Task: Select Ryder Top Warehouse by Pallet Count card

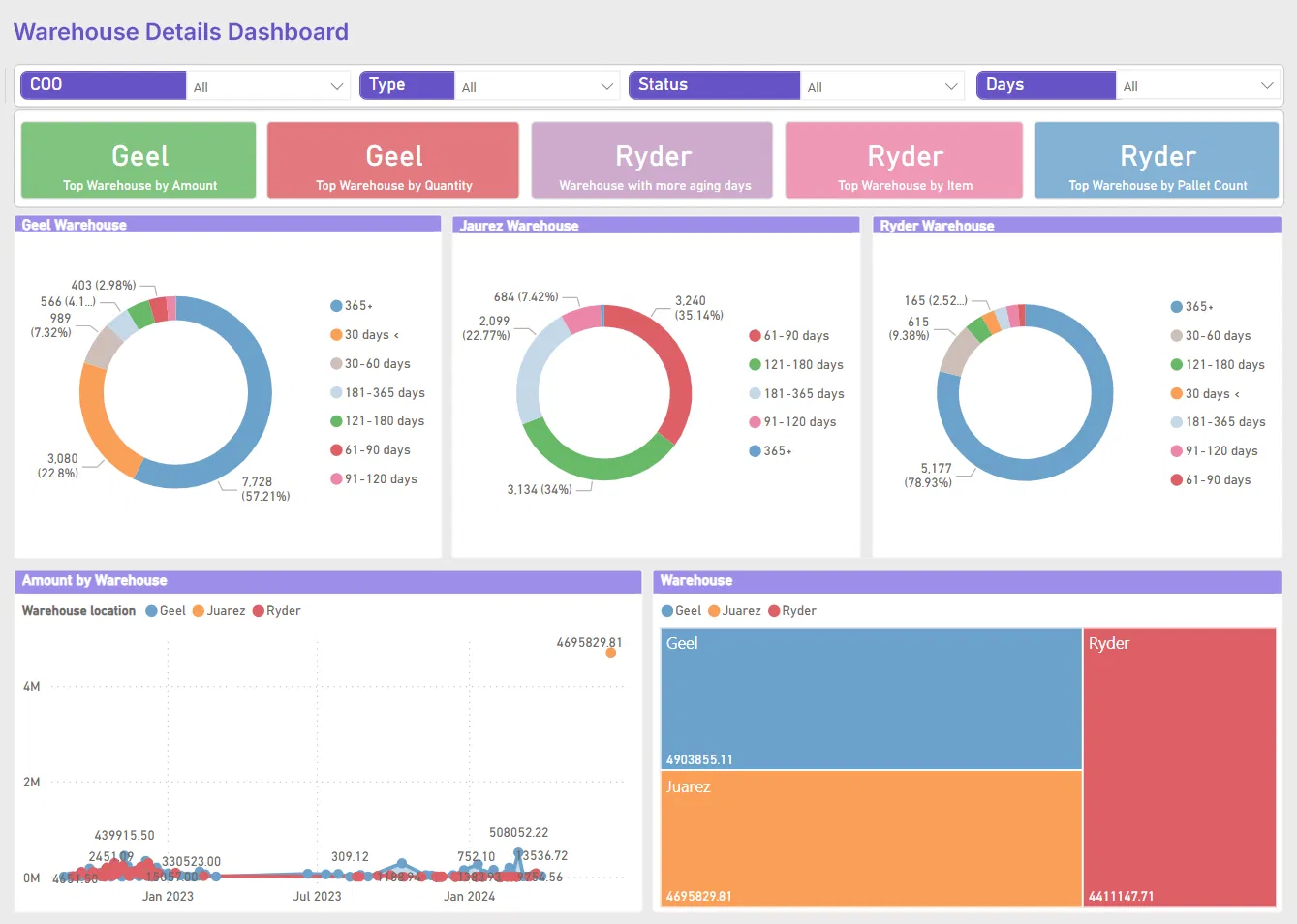Action: (x=1157, y=161)
